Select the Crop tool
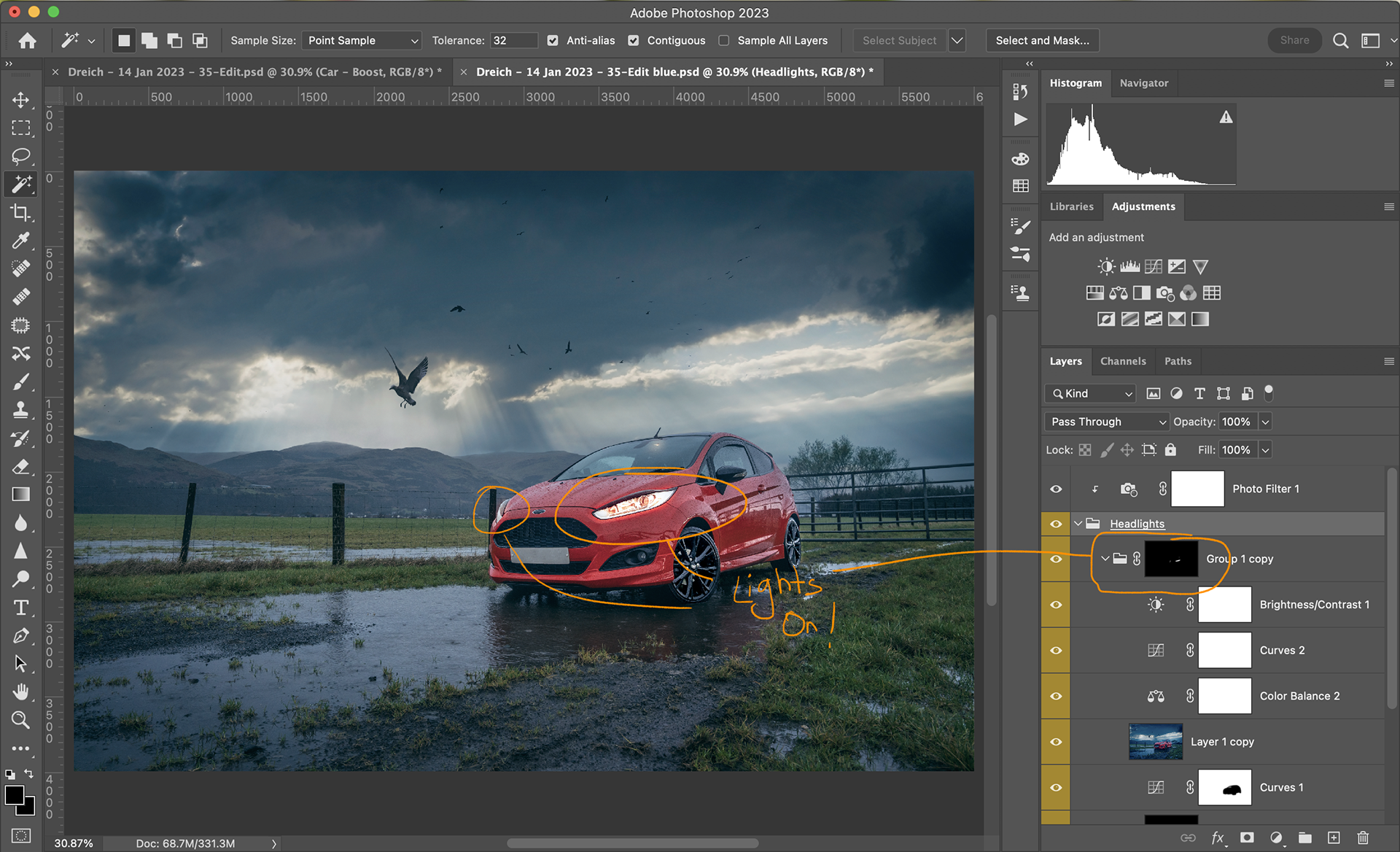The height and width of the screenshot is (852, 1400). tap(21, 212)
